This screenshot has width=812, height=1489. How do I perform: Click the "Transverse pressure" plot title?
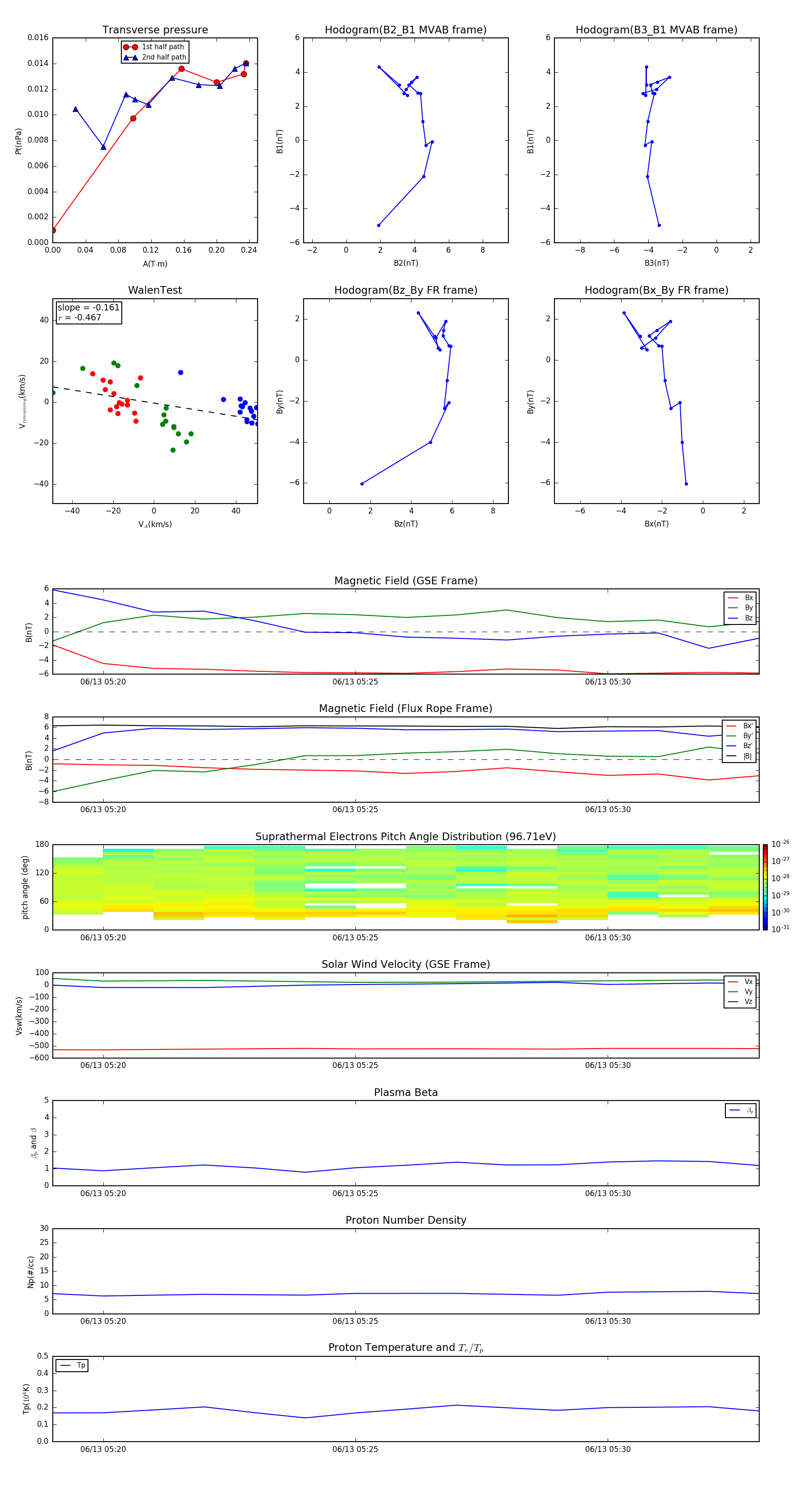click(x=155, y=30)
